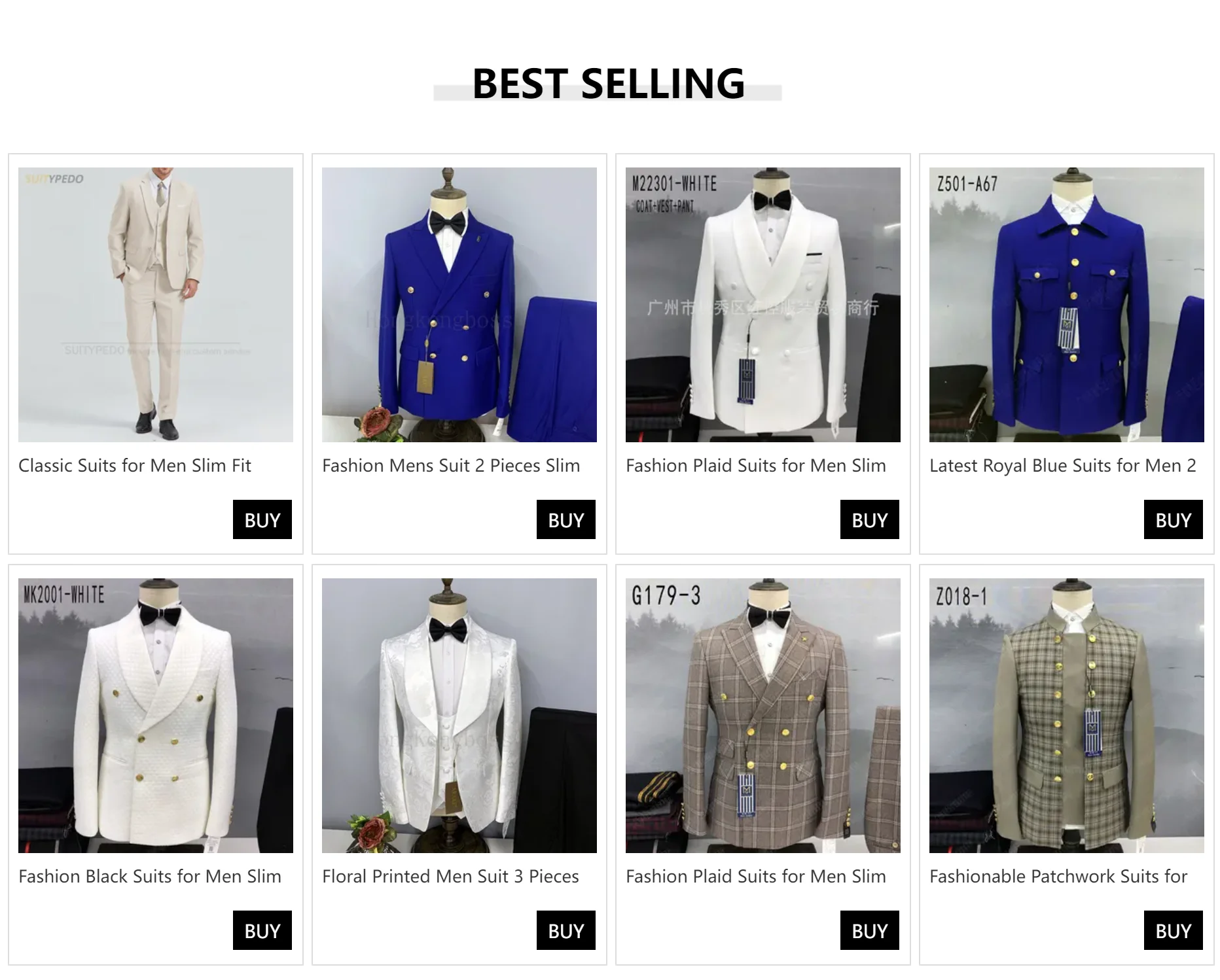The height and width of the screenshot is (980, 1220).
Task: Open the Classic Suits for Men Slim Fit link
Action: [x=135, y=466]
